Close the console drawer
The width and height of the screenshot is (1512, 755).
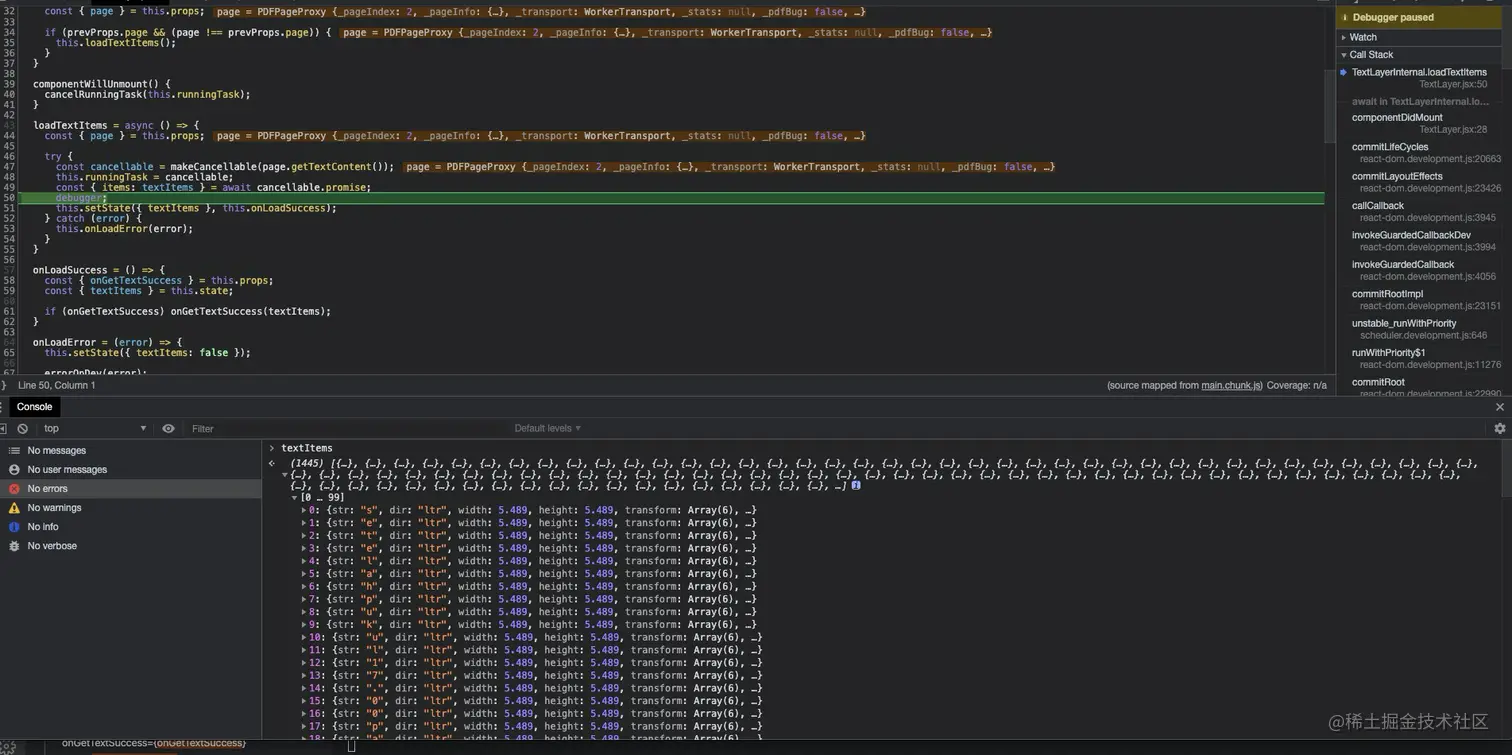click(1499, 407)
